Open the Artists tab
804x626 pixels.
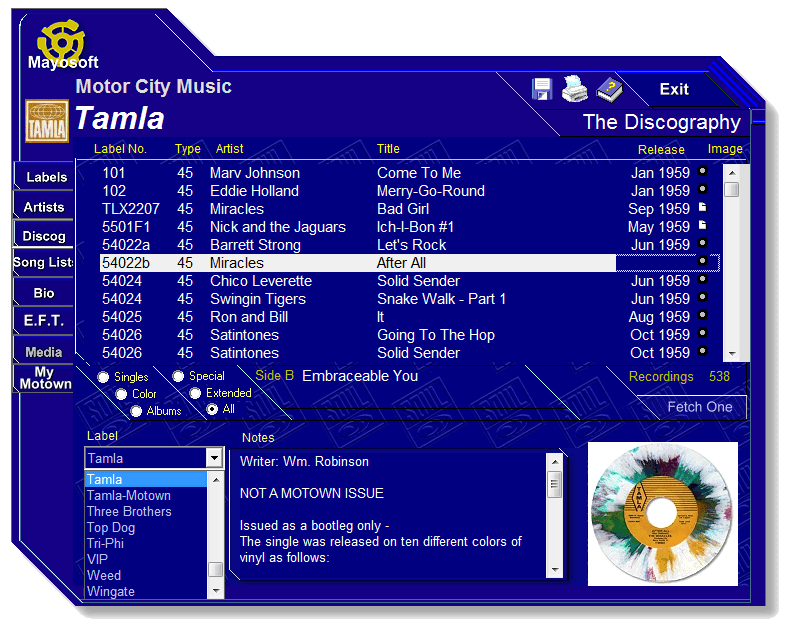click(44, 207)
